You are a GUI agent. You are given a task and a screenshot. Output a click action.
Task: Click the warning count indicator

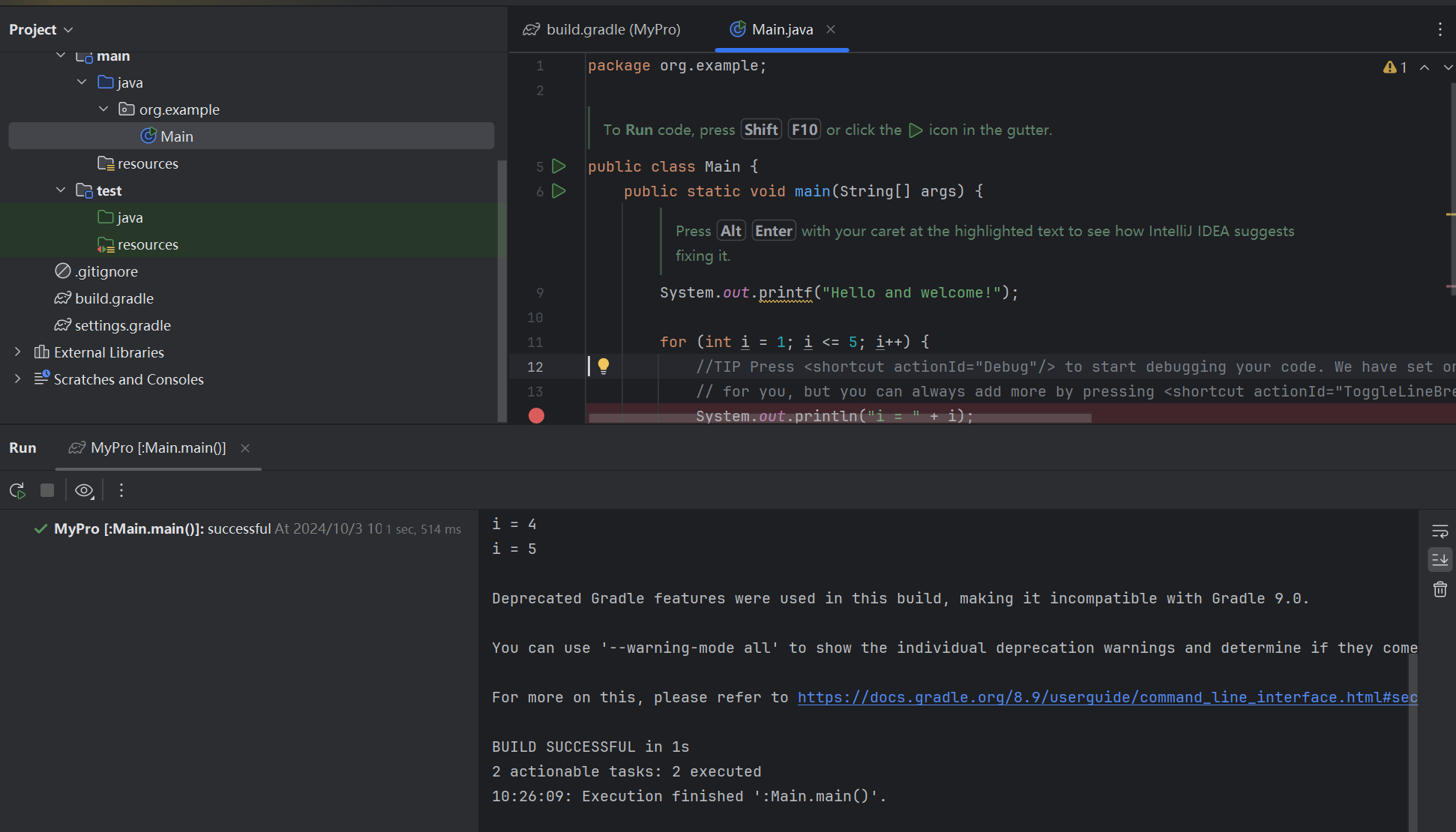tap(1395, 67)
